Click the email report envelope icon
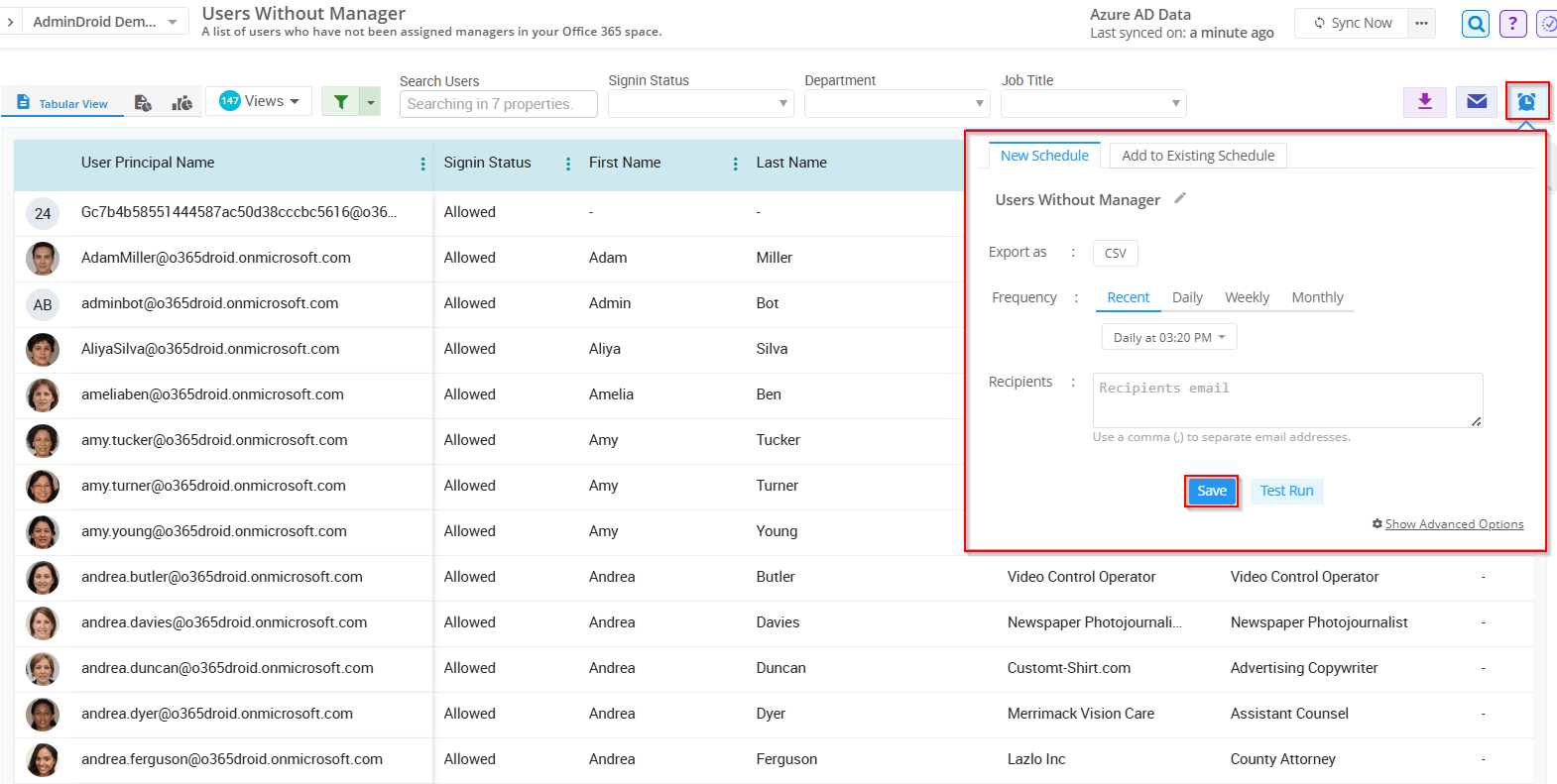 point(1477,101)
